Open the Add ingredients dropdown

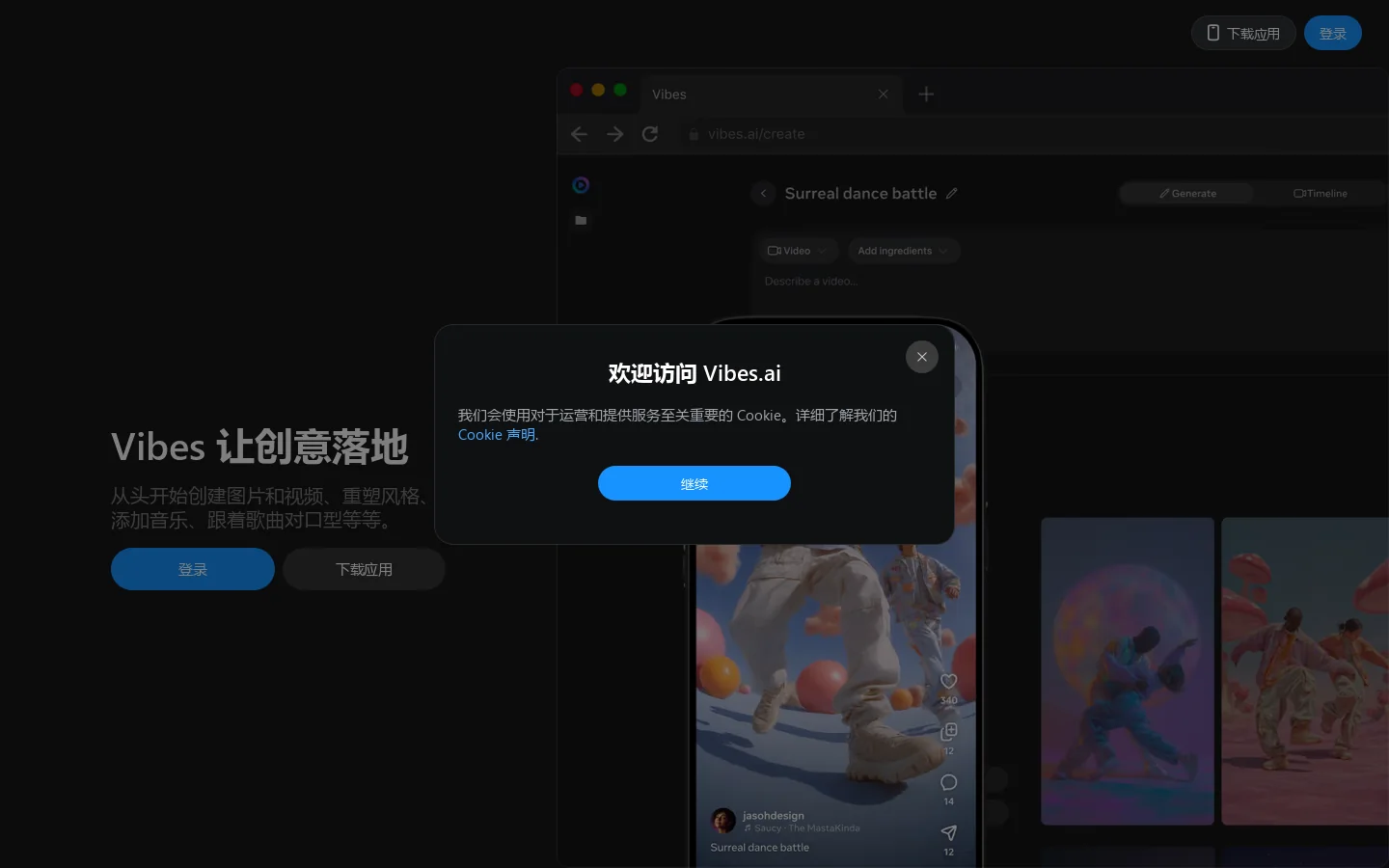click(904, 251)
